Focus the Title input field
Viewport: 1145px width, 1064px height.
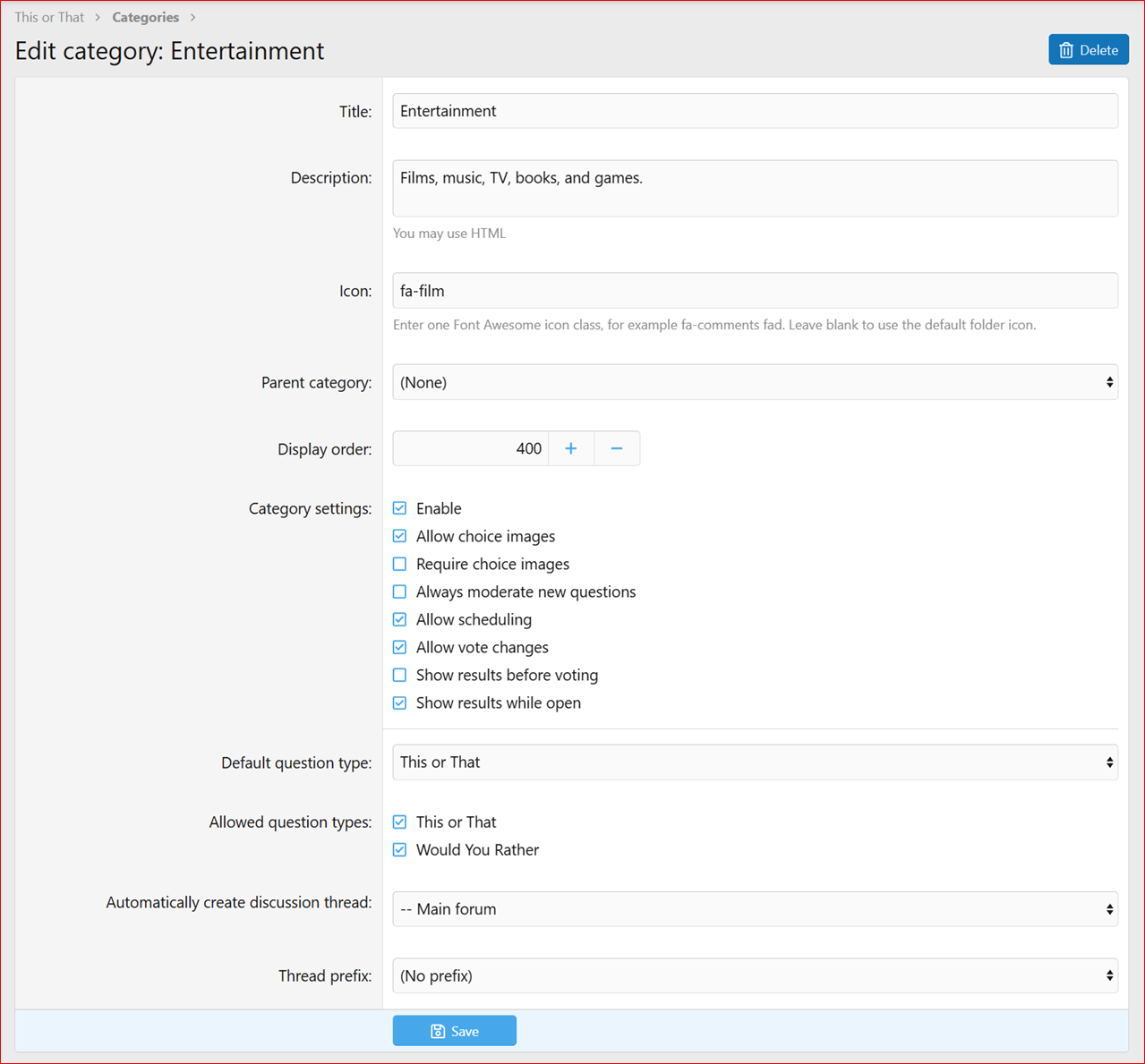(x=756, y=111)
